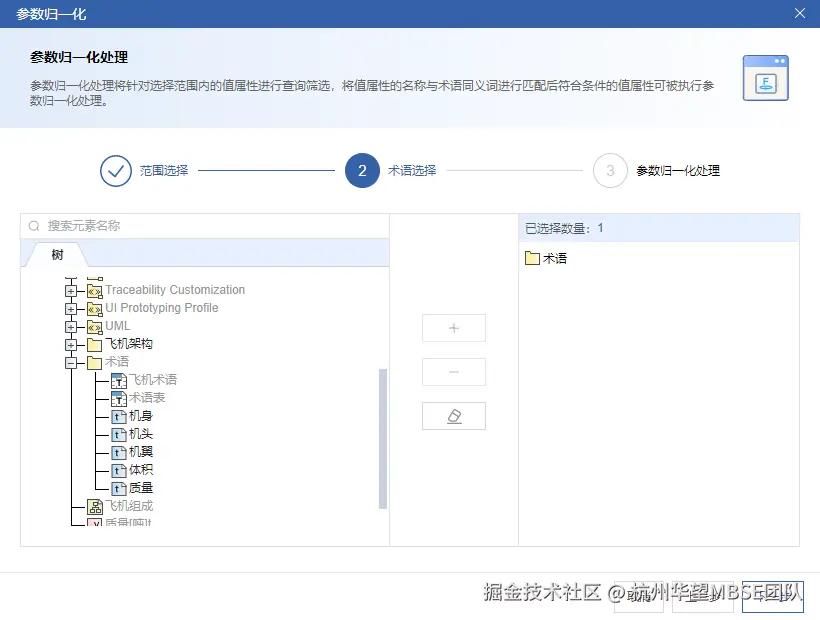The width and height of the screenshot is (820, 620).
Task: Click the dialog illustration icon top right
Action: 765,75
